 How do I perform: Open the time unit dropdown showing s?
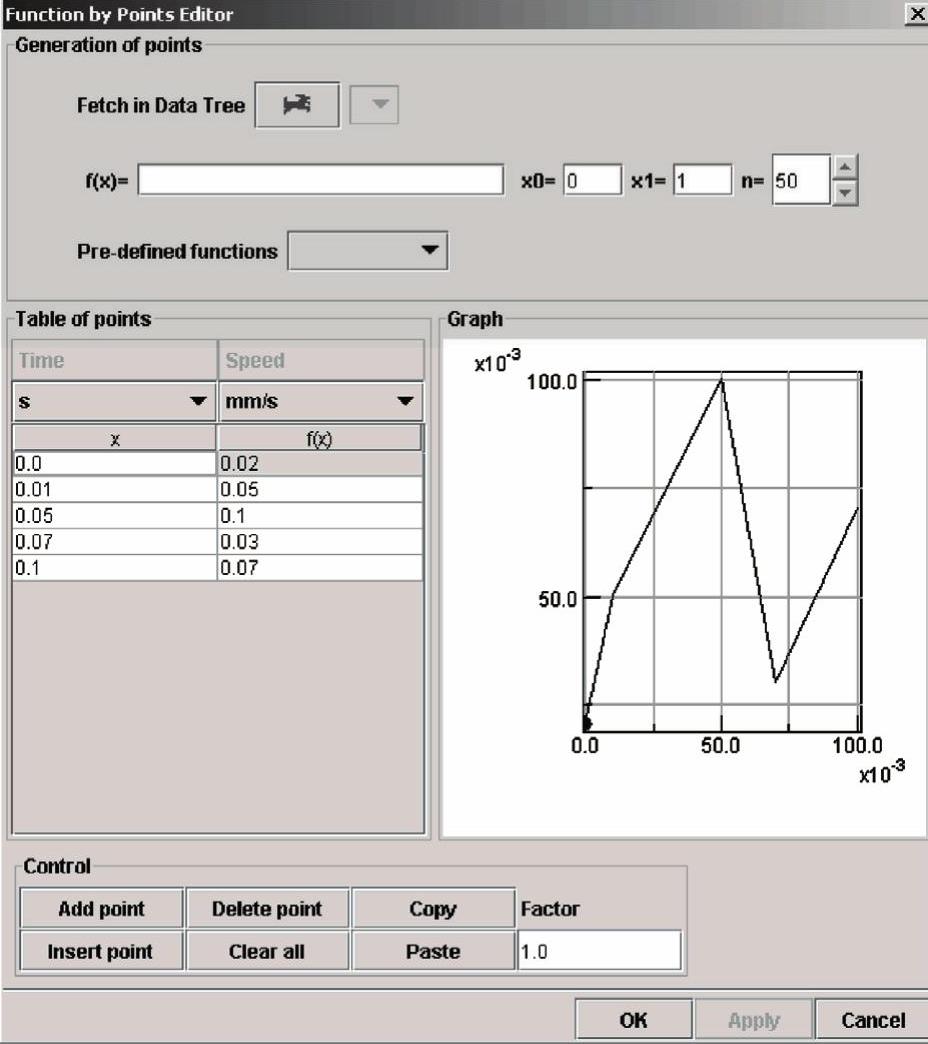point(114,402)
